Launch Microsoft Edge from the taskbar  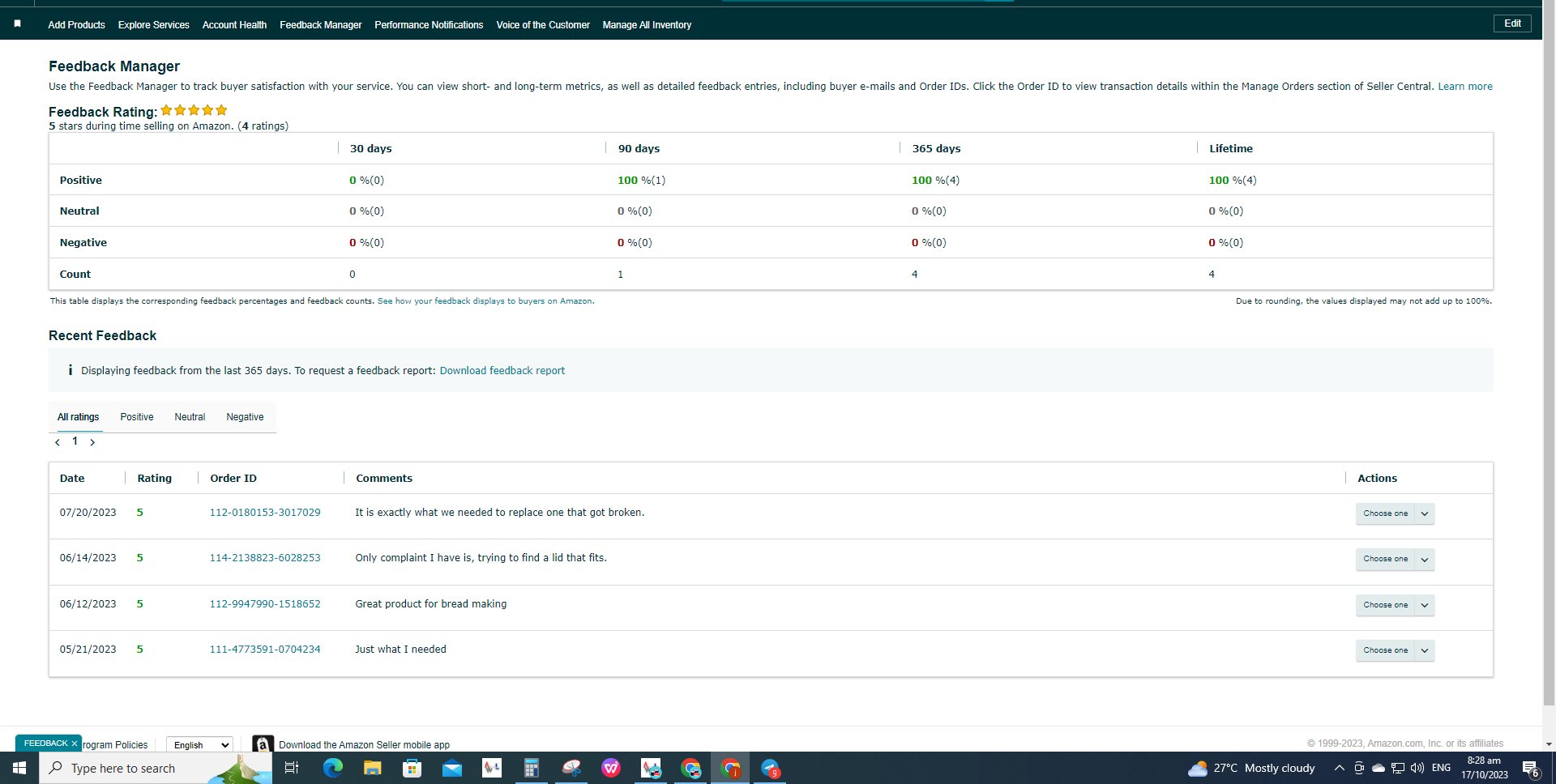click(332, 768)
